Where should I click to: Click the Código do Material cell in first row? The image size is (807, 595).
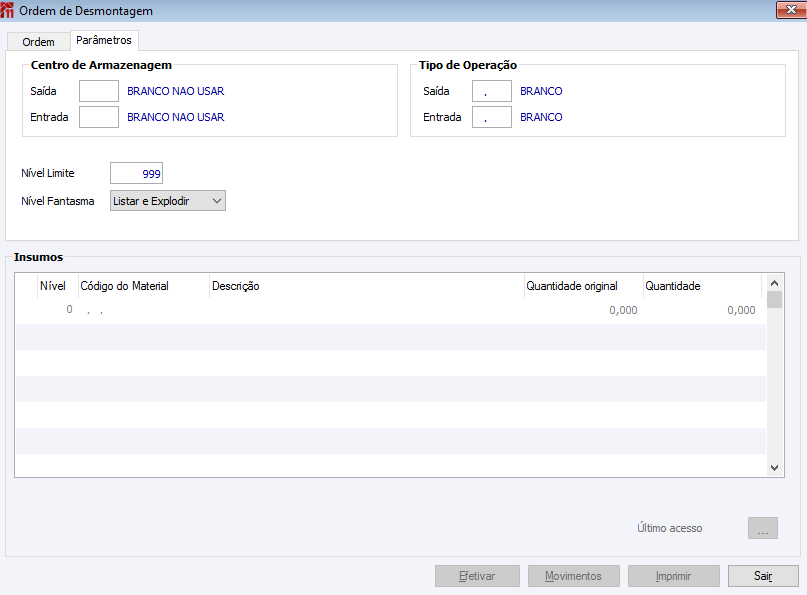(144, 310)
